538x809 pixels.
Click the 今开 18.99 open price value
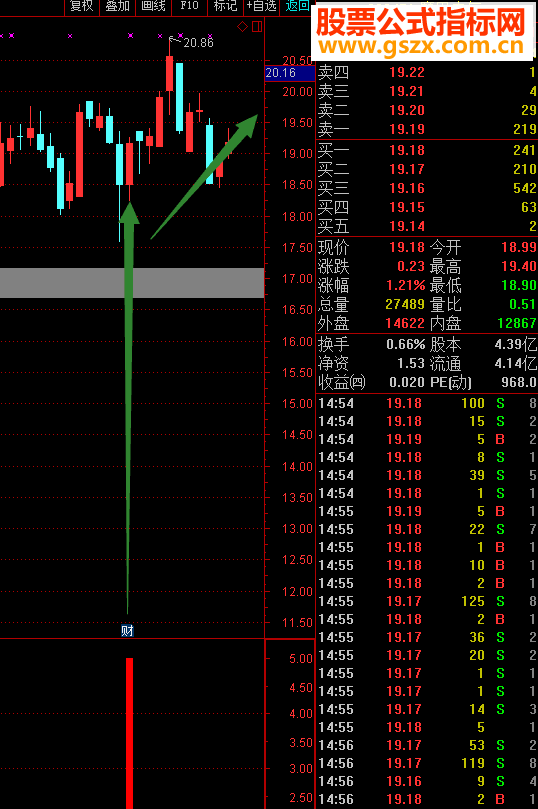519,248
